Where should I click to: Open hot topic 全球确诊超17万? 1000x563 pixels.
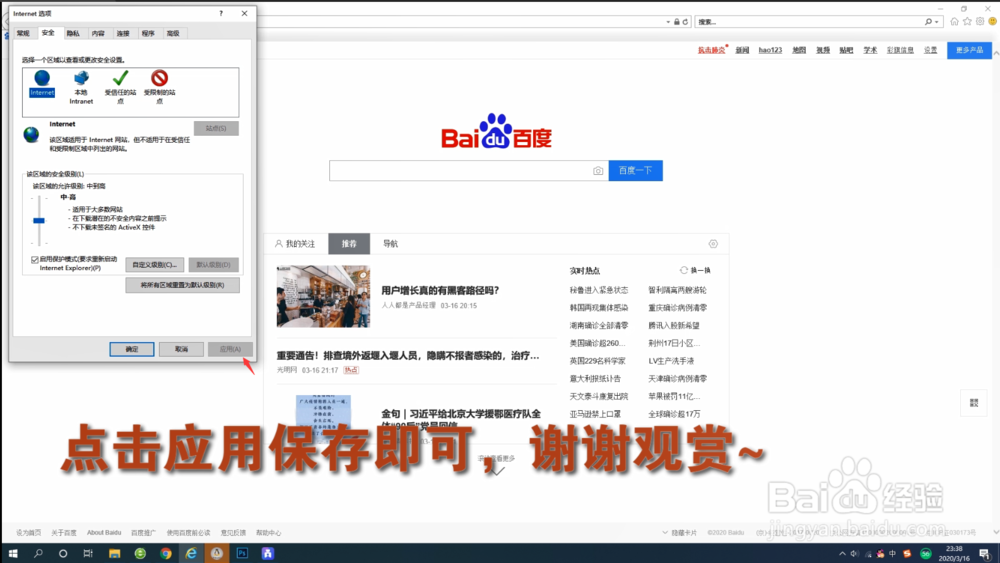(x=674, y=414)
